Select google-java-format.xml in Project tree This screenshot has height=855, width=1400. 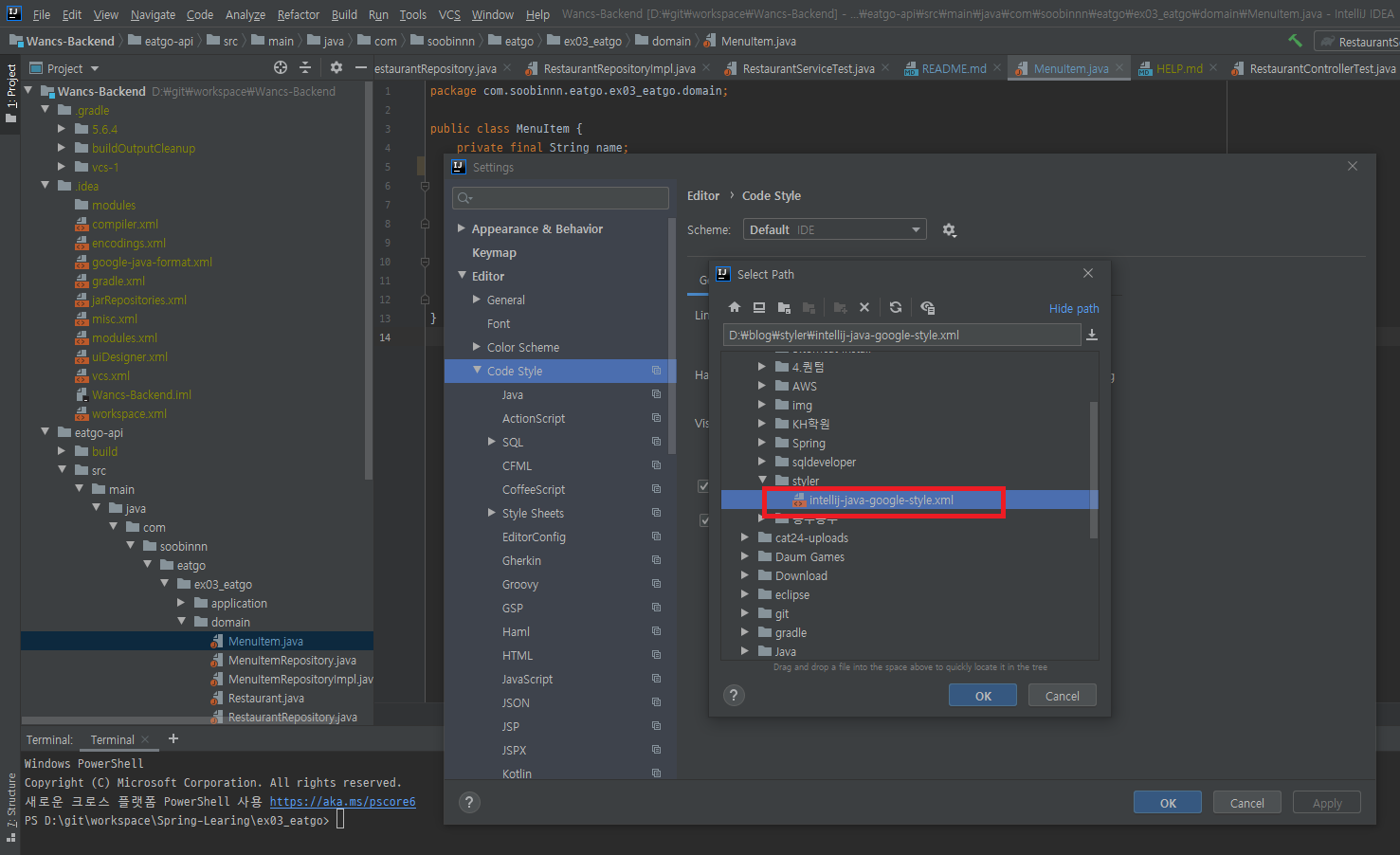click(x=152, y=262)
